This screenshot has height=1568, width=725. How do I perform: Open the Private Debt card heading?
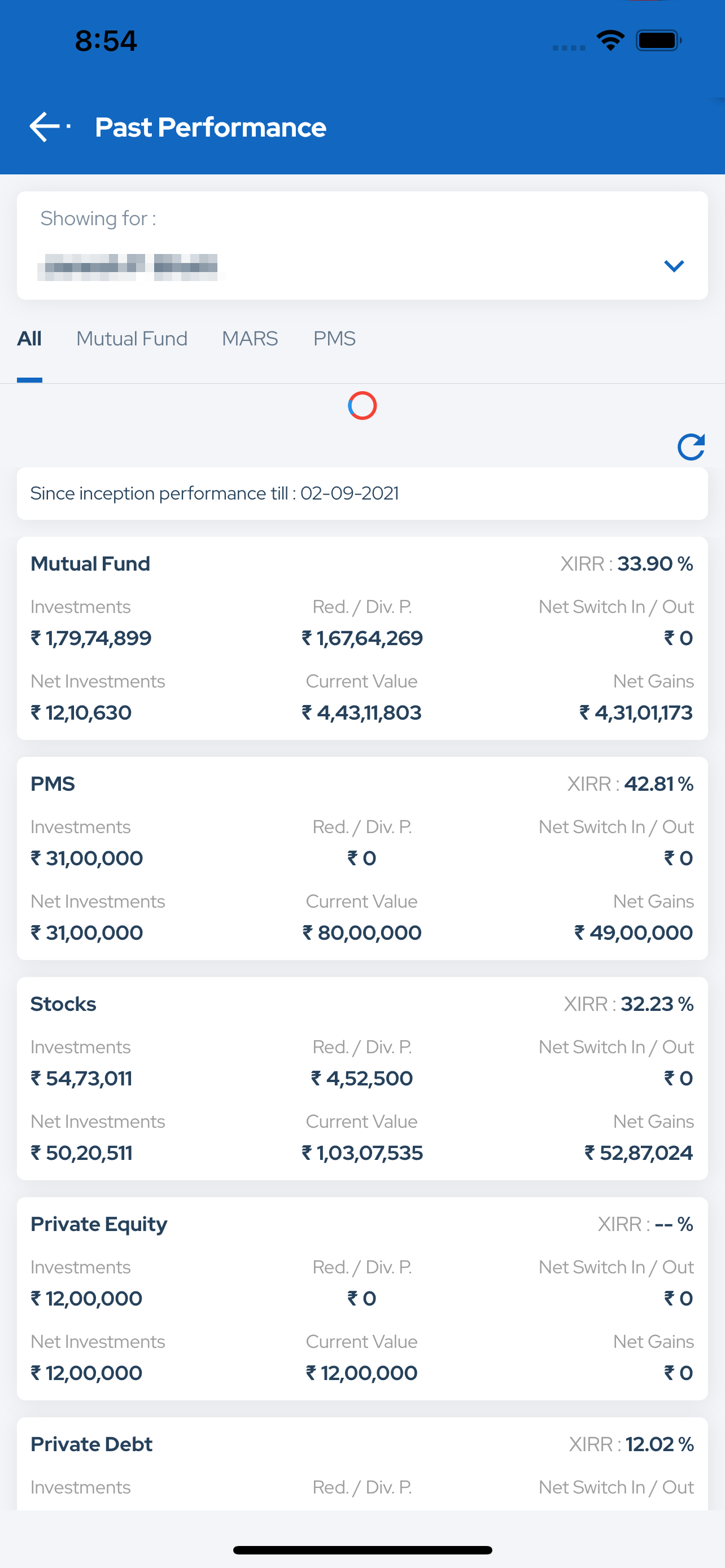click(x=91, y=1444)
